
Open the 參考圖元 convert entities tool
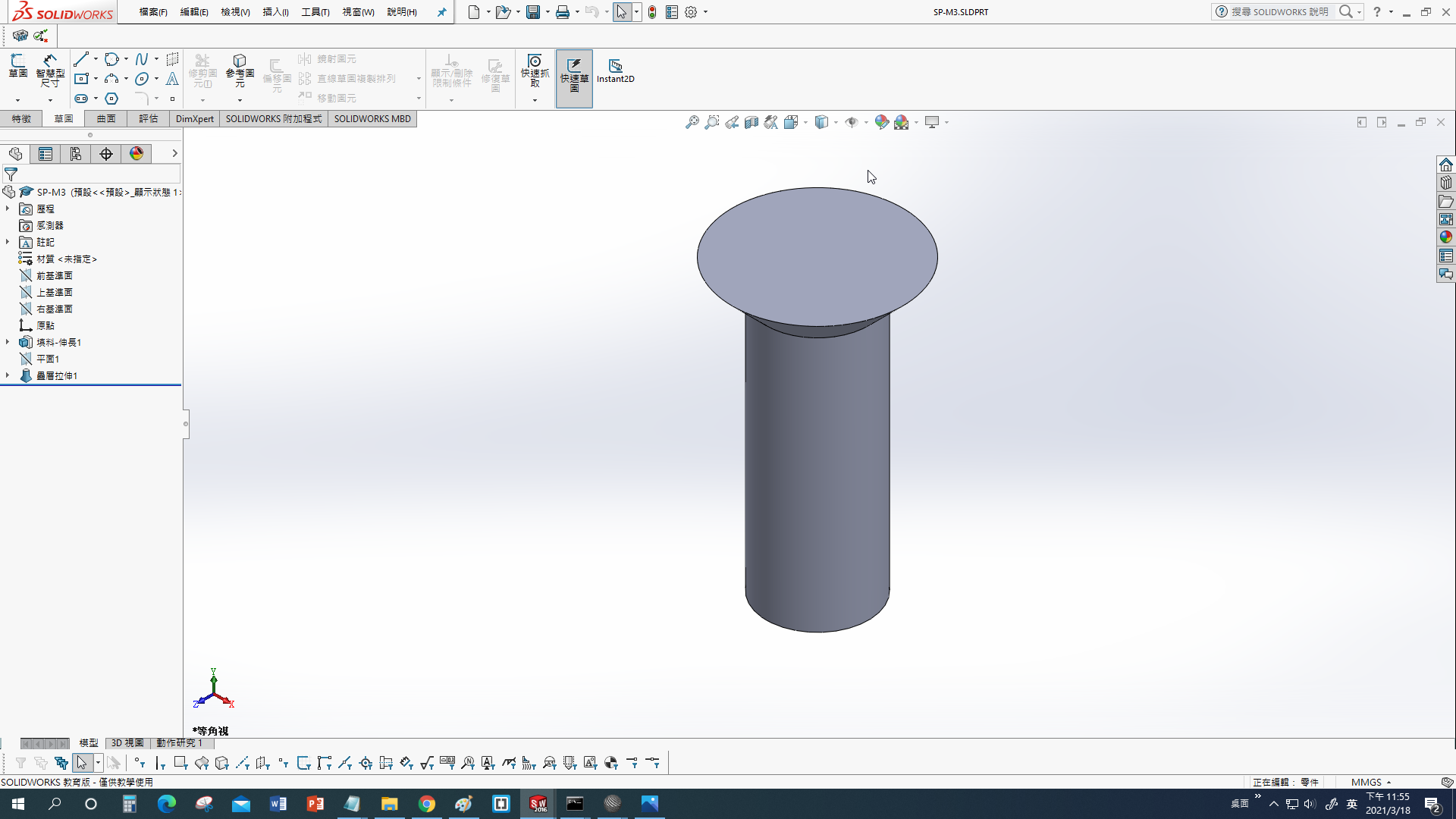[240, 71]
